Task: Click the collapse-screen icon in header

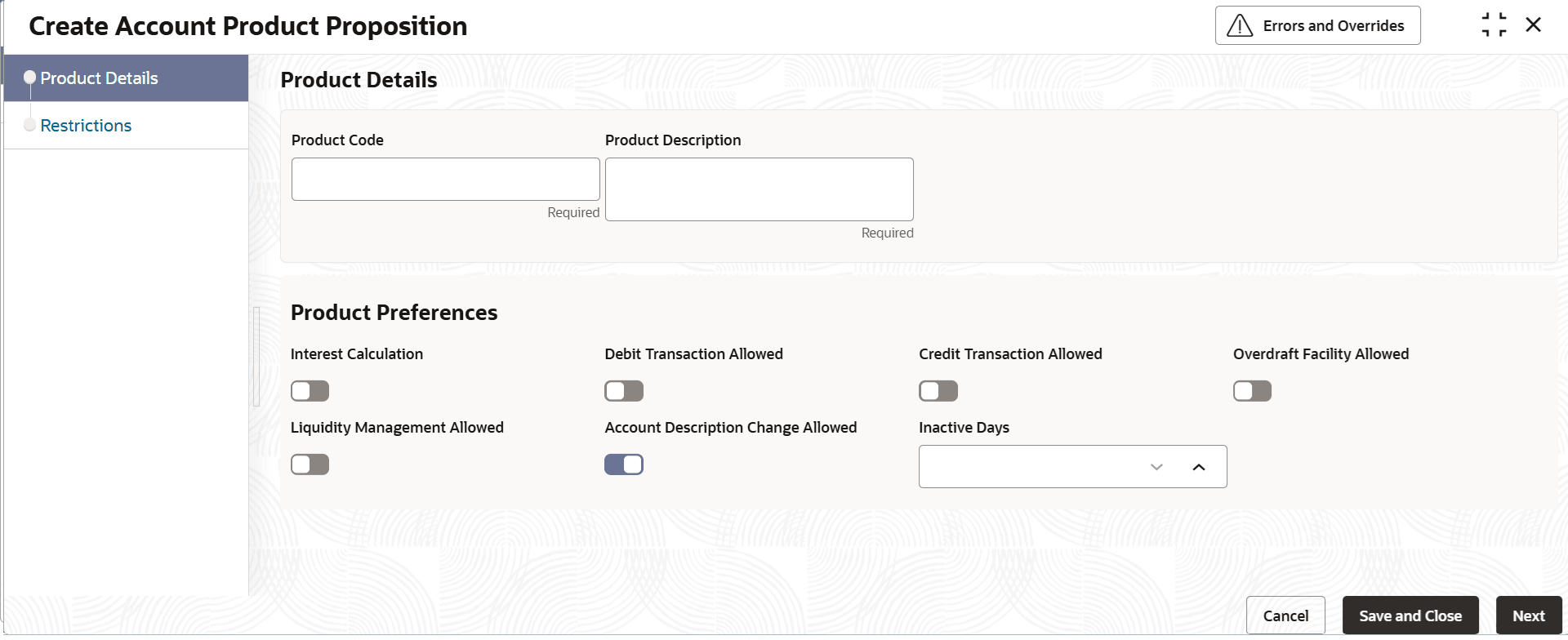Action: pyautogui.click(x=1494, y=25)
